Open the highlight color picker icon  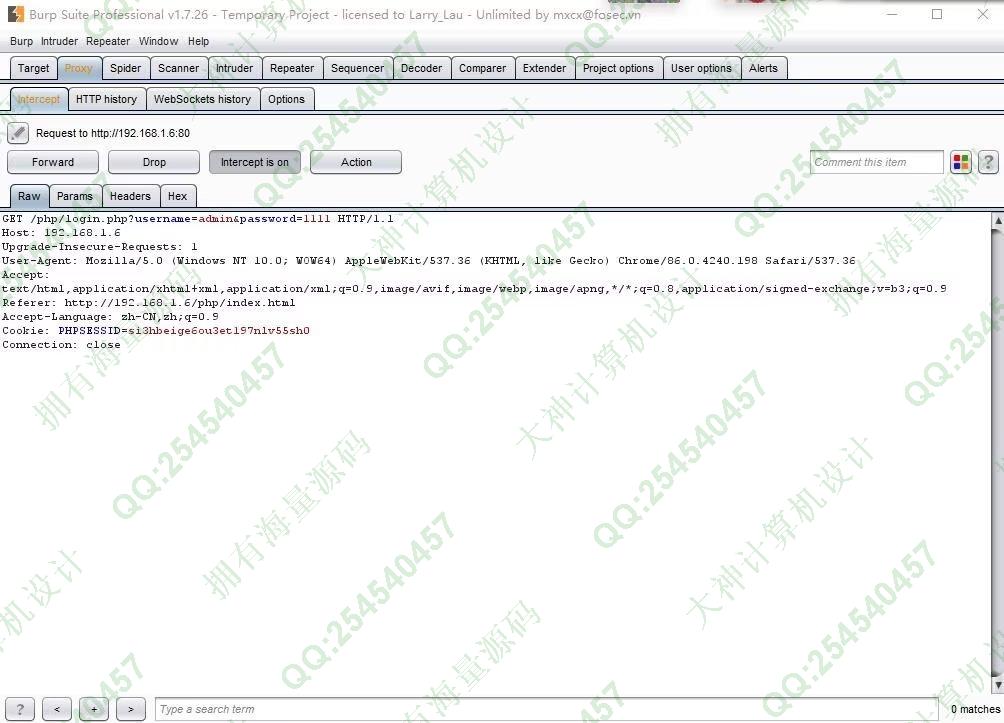coord(961,162)
